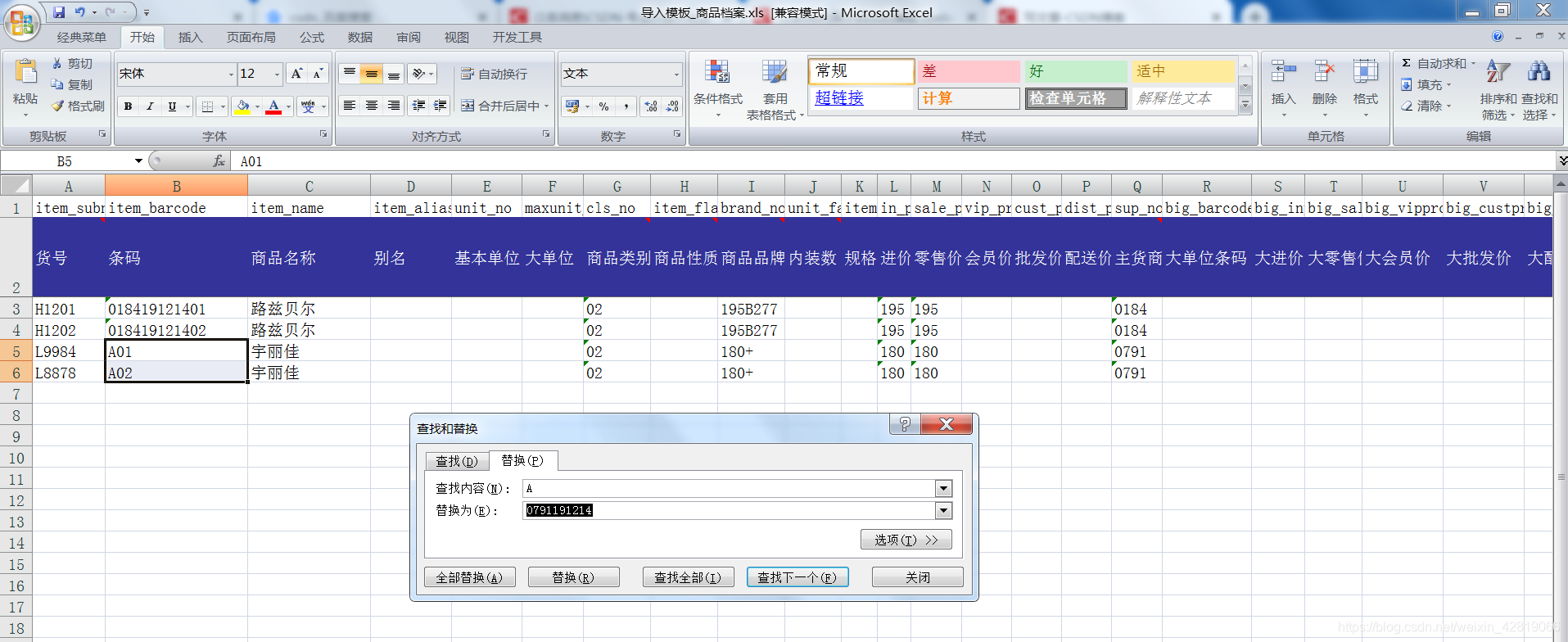
Task: Open Sort and Filter (排序和筛选)
Action: [x=1498, y=90]
